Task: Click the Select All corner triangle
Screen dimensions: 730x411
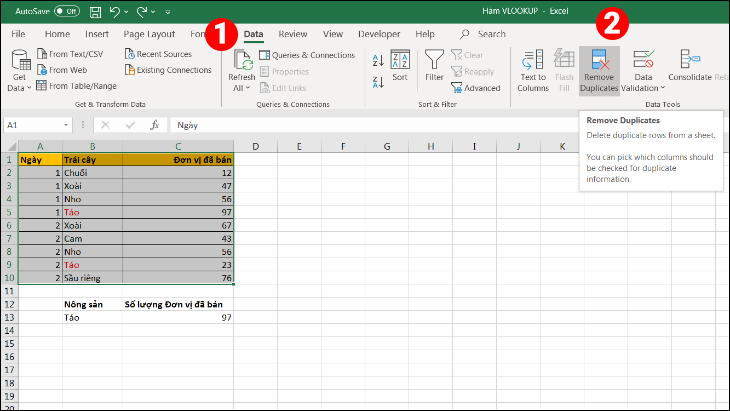Action: [11, 146]
